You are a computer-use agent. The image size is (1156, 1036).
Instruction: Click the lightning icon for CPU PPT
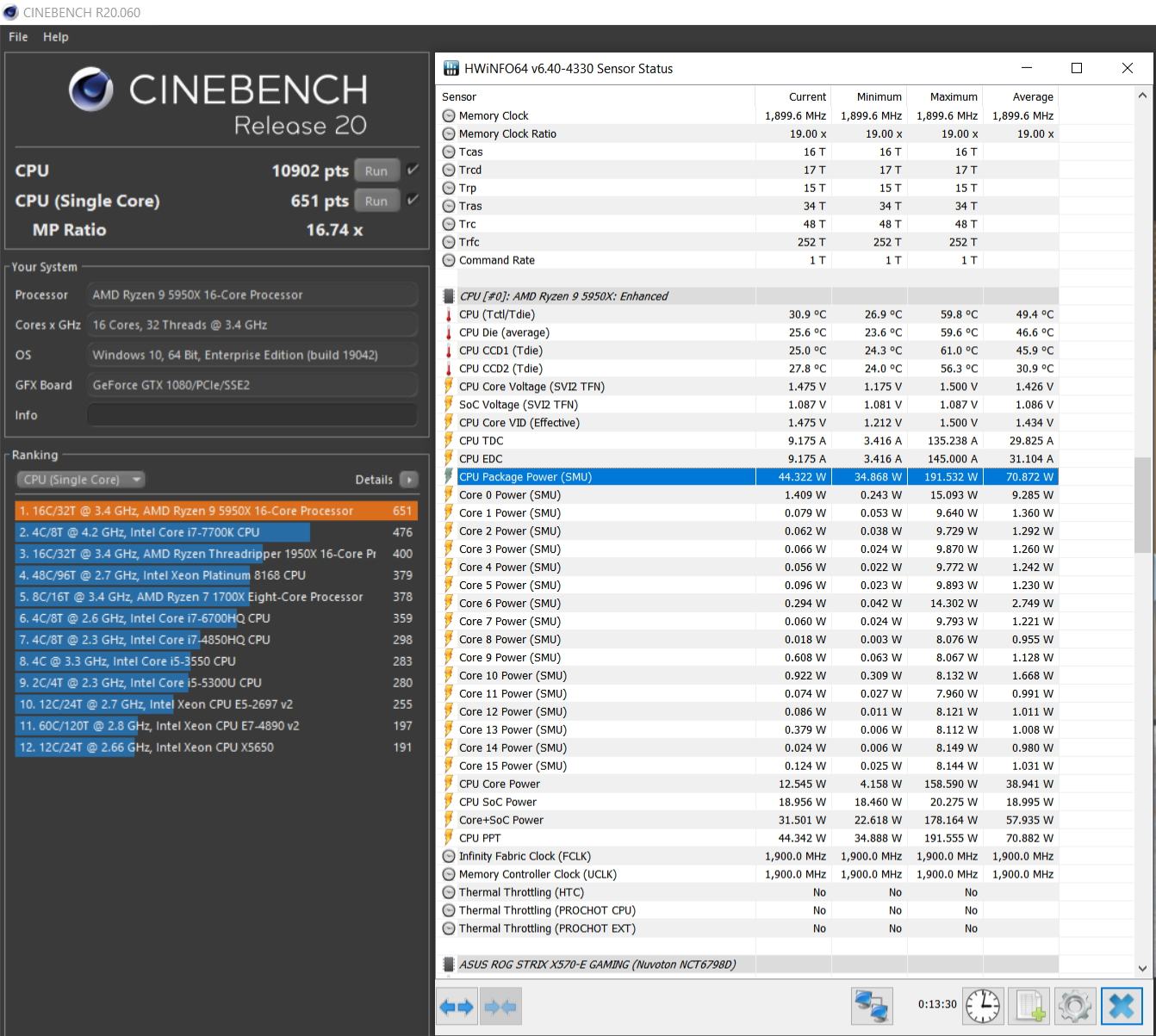pyautogui.click(x=448, y=838)
